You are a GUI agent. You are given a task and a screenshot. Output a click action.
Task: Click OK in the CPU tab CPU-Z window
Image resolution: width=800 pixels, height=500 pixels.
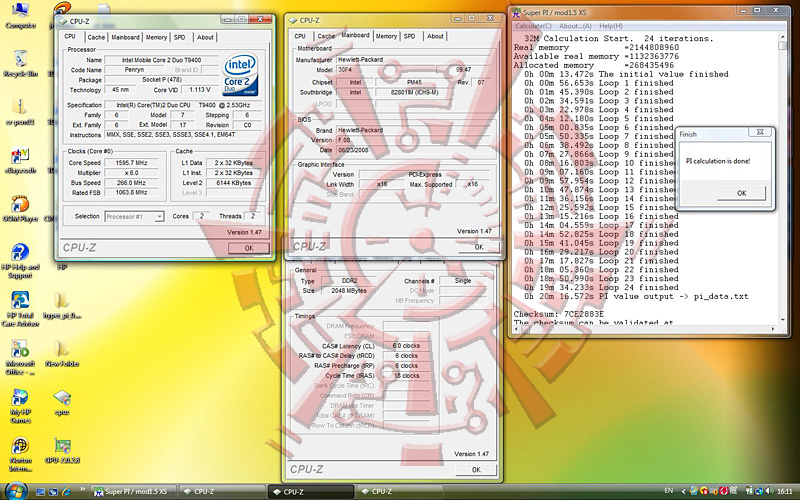tap(248, 248)
